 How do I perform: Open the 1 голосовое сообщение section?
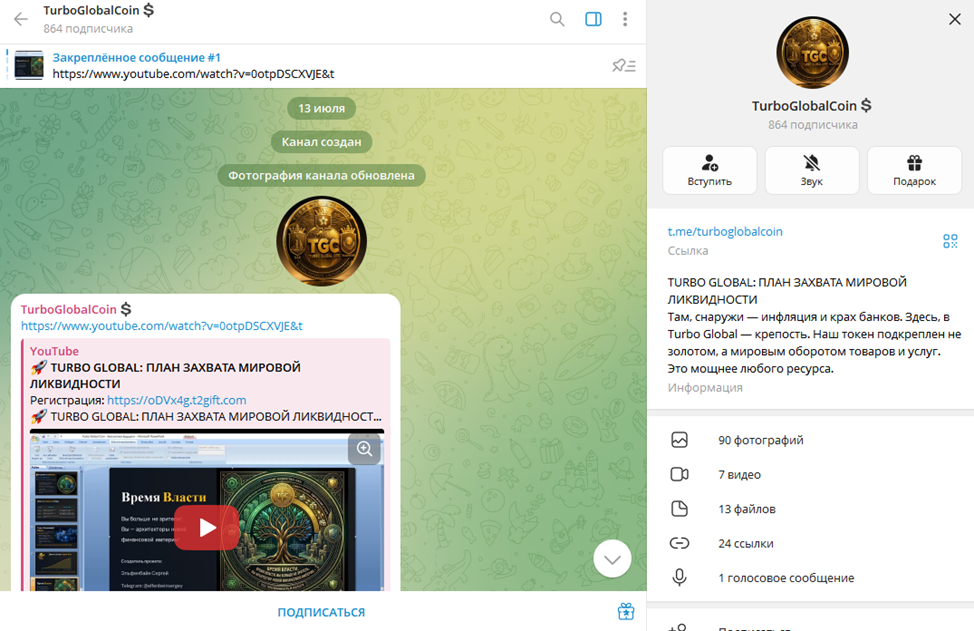[x=810, y=578]
